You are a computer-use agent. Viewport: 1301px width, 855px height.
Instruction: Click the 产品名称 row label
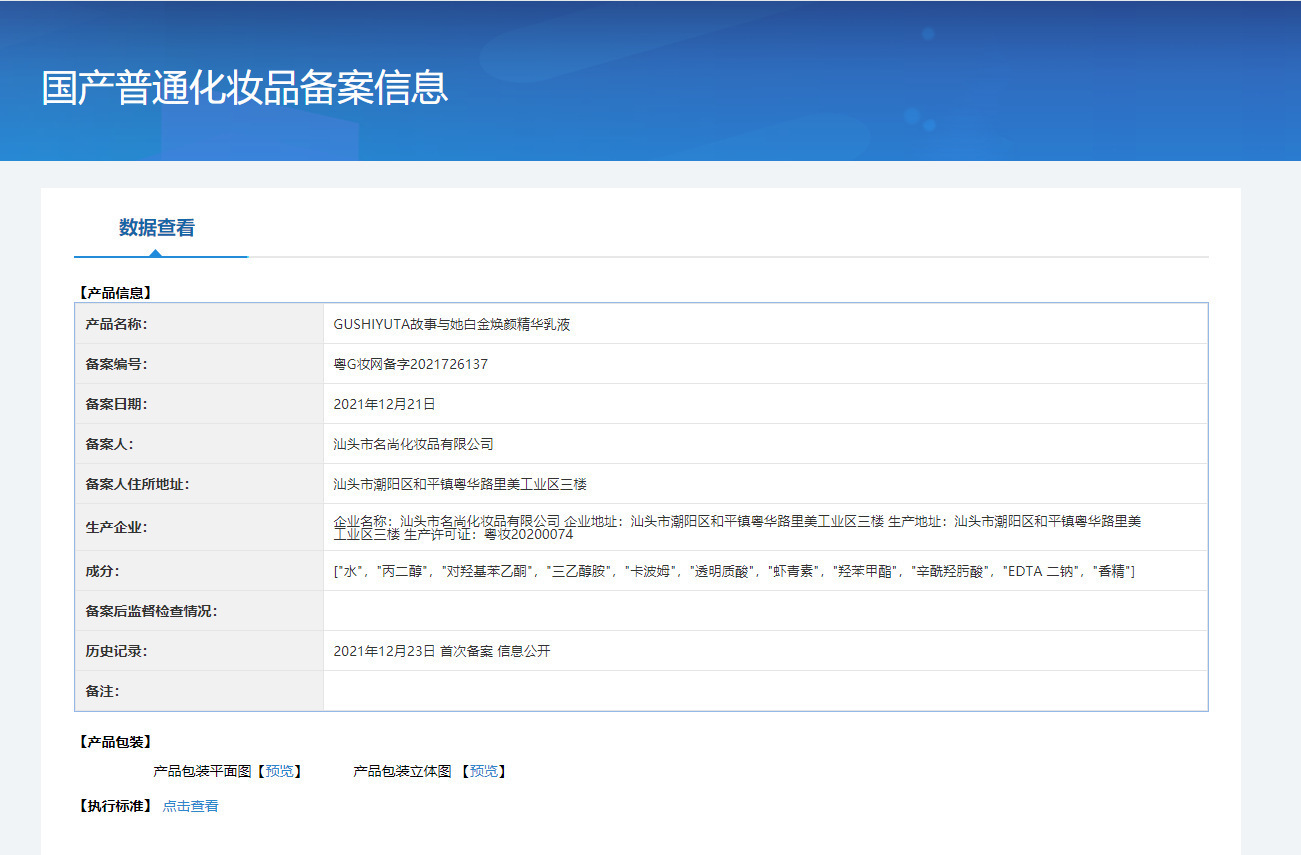(x=116, y=324)
